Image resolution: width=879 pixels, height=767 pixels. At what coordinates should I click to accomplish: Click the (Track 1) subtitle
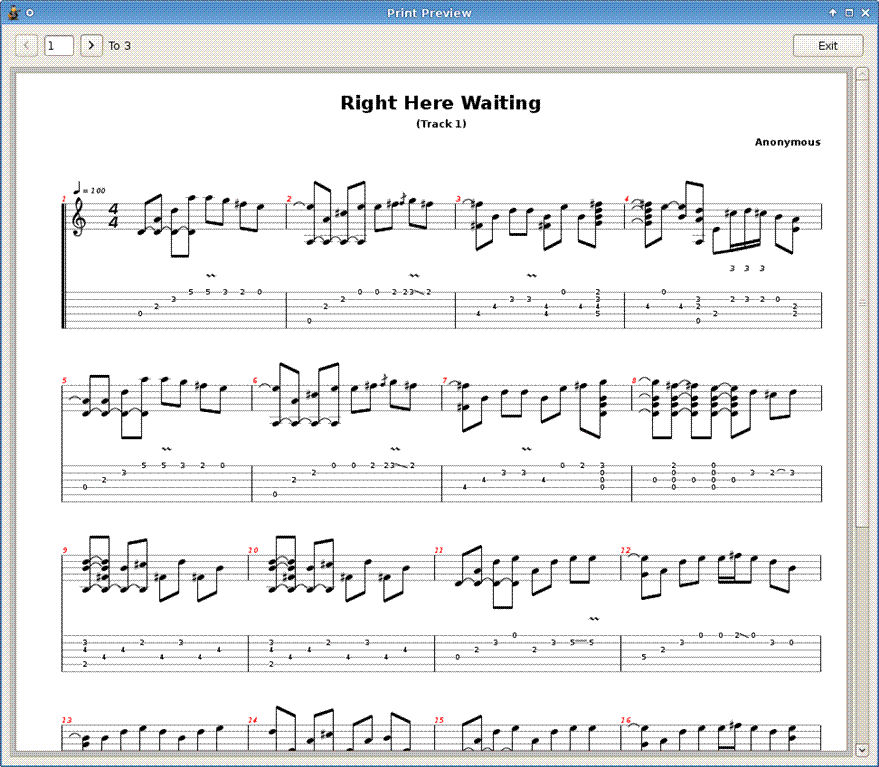coord(440,124)
